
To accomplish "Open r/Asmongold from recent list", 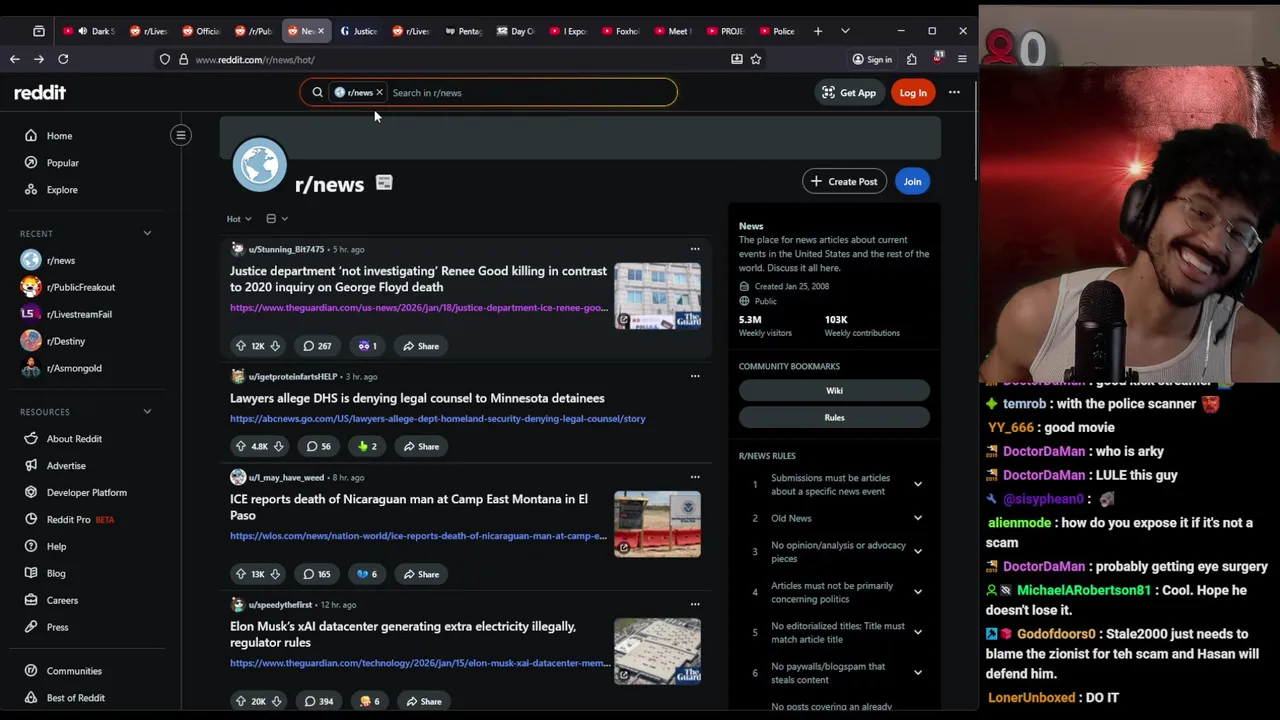I will [x=74, y=369].
